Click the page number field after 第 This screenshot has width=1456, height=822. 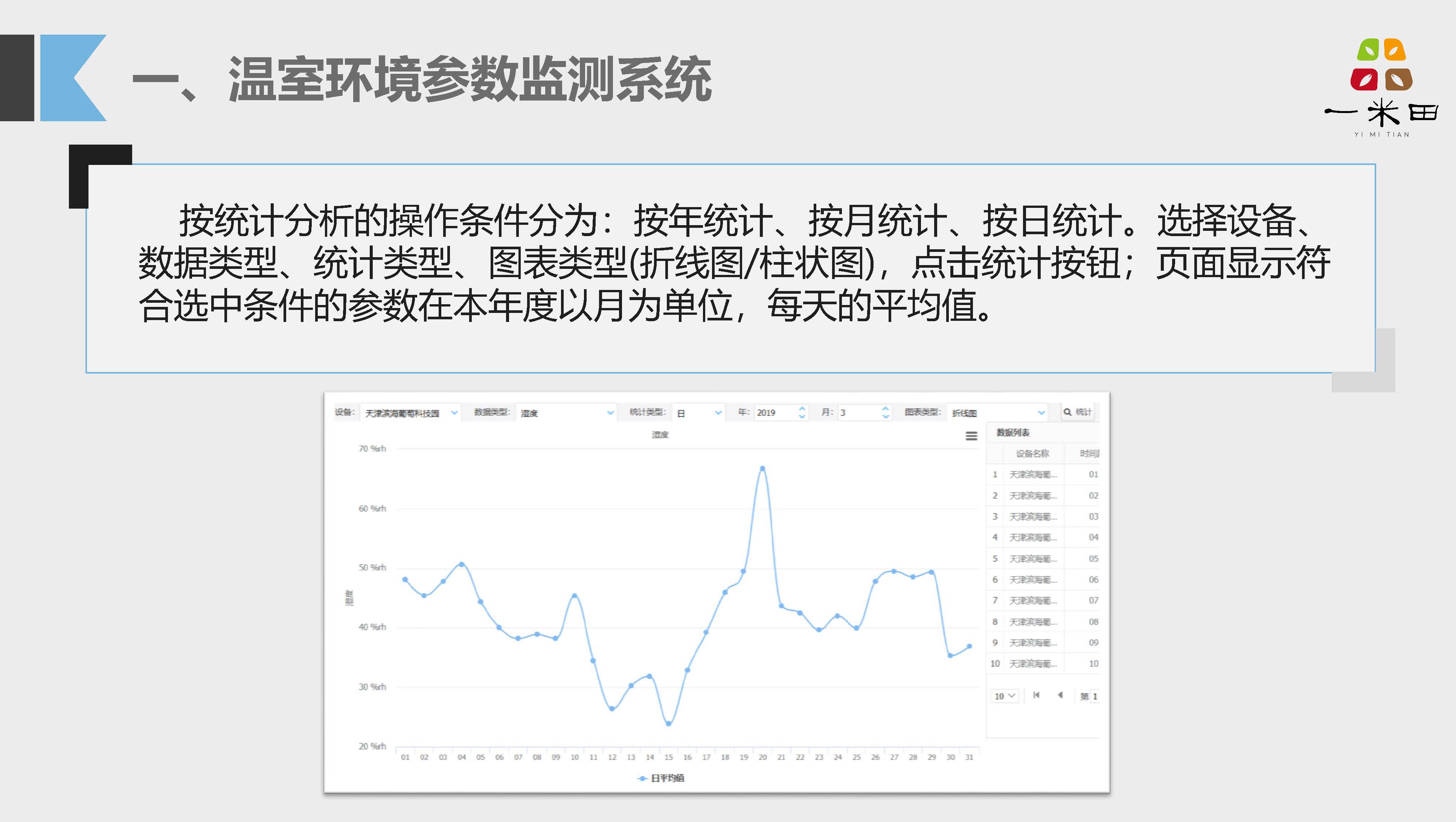(x=1095, y=696)
